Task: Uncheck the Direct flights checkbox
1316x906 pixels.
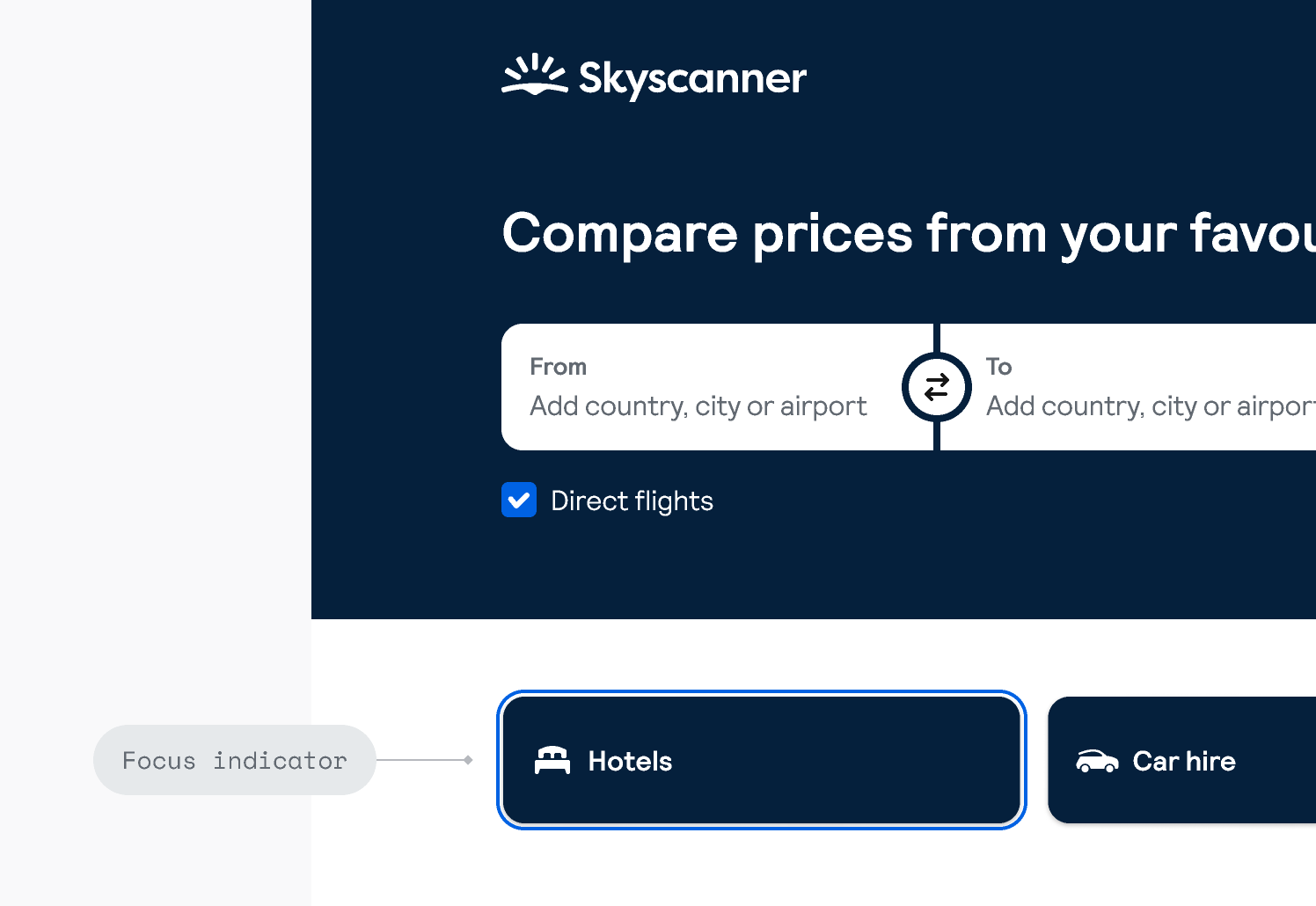Action: coord(519,500)
